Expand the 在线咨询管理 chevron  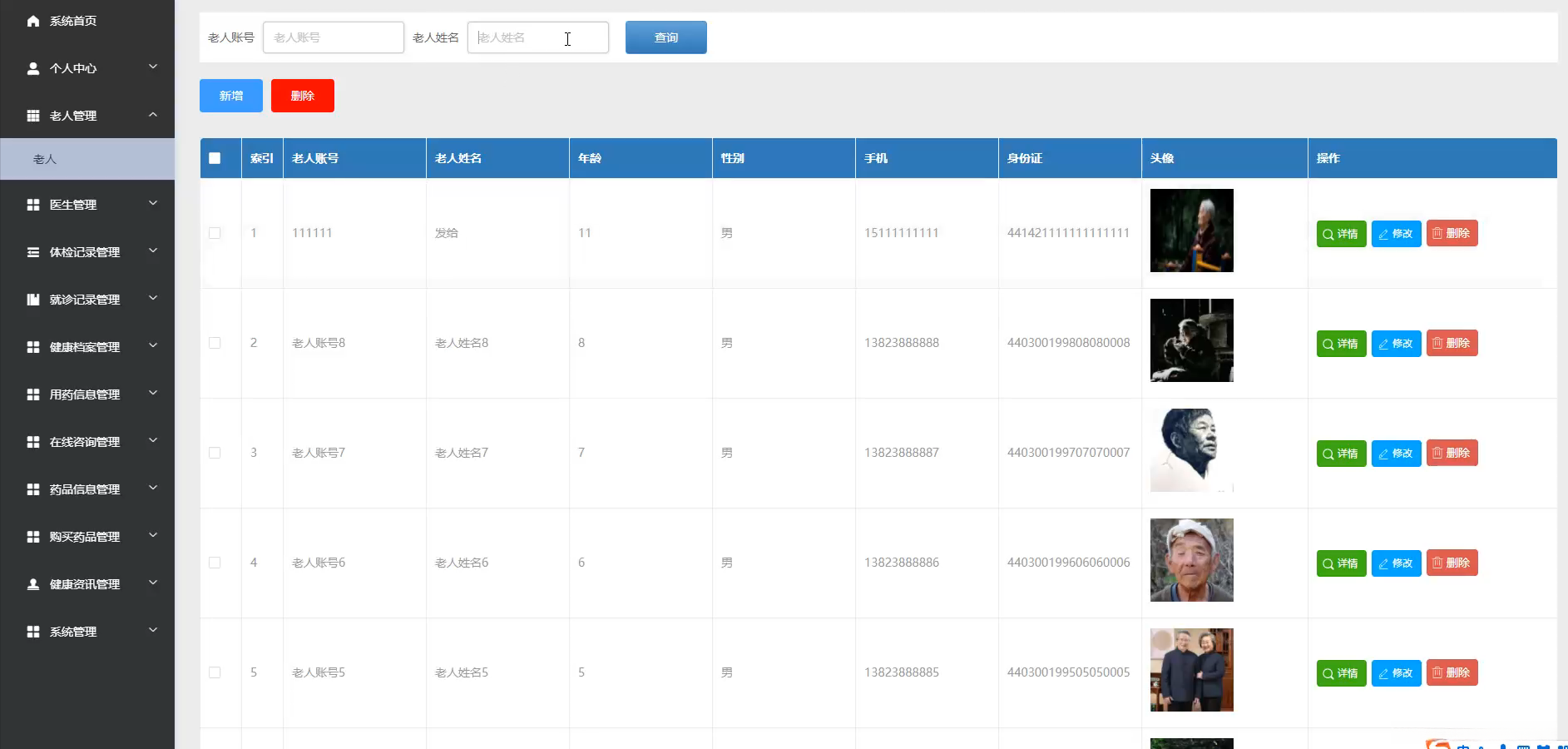point(153,440)
